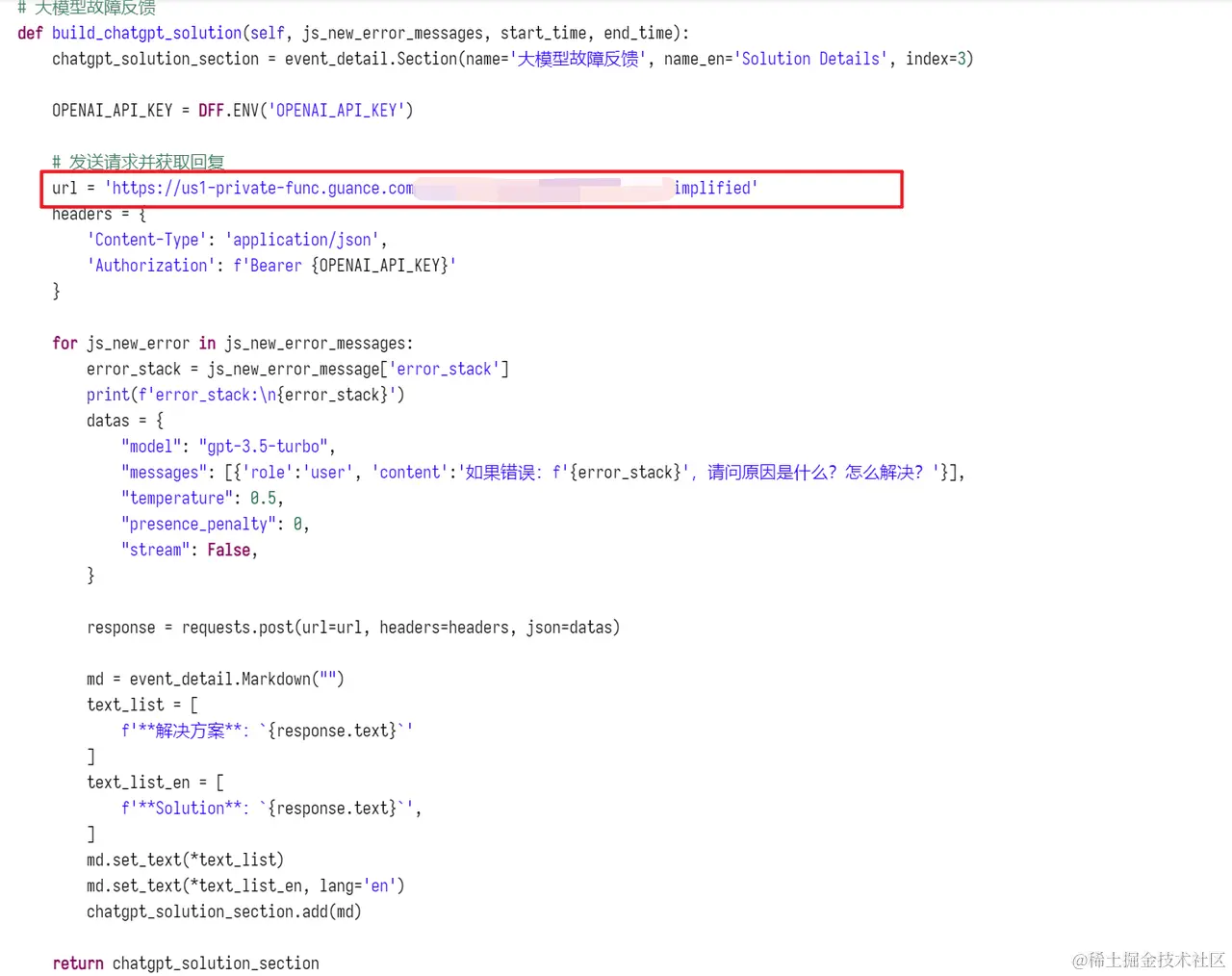Click the text_list = [ line
1232x976 pixels.
[142, 706]
